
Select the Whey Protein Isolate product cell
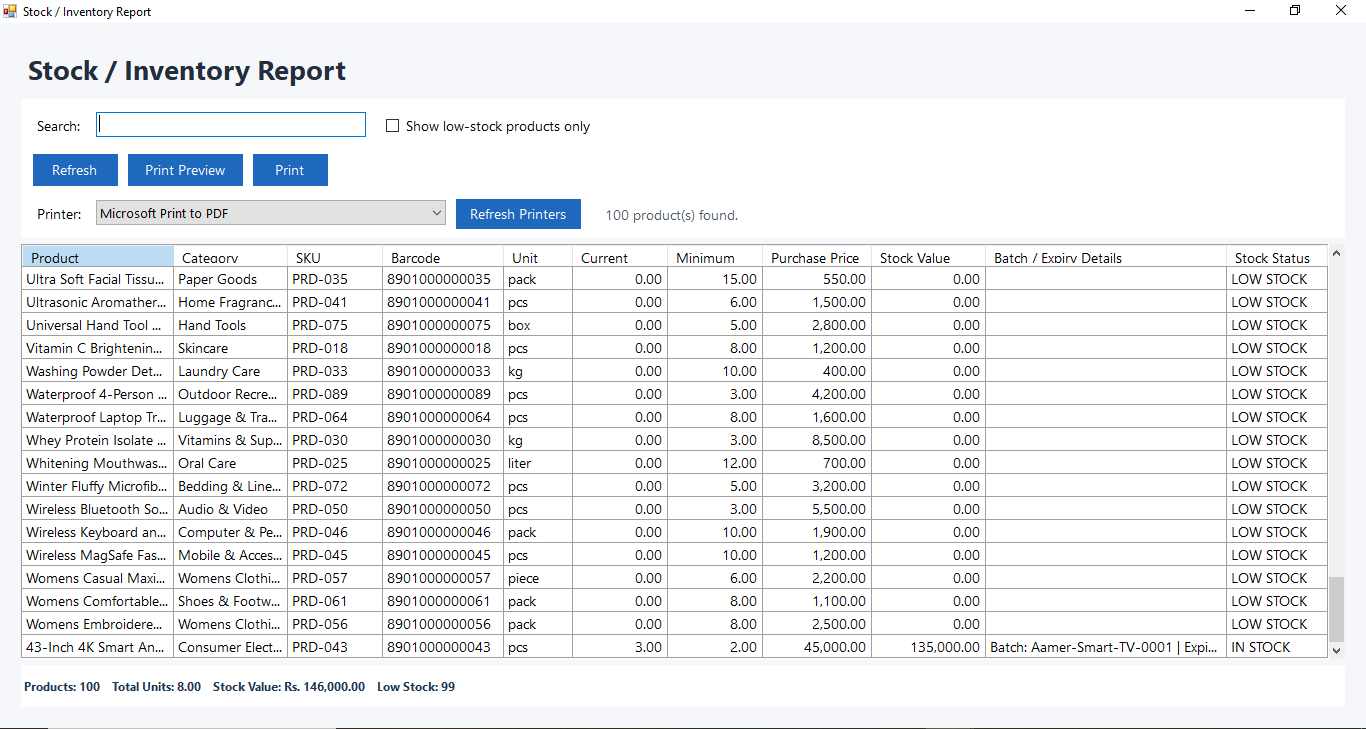[98, 440]
